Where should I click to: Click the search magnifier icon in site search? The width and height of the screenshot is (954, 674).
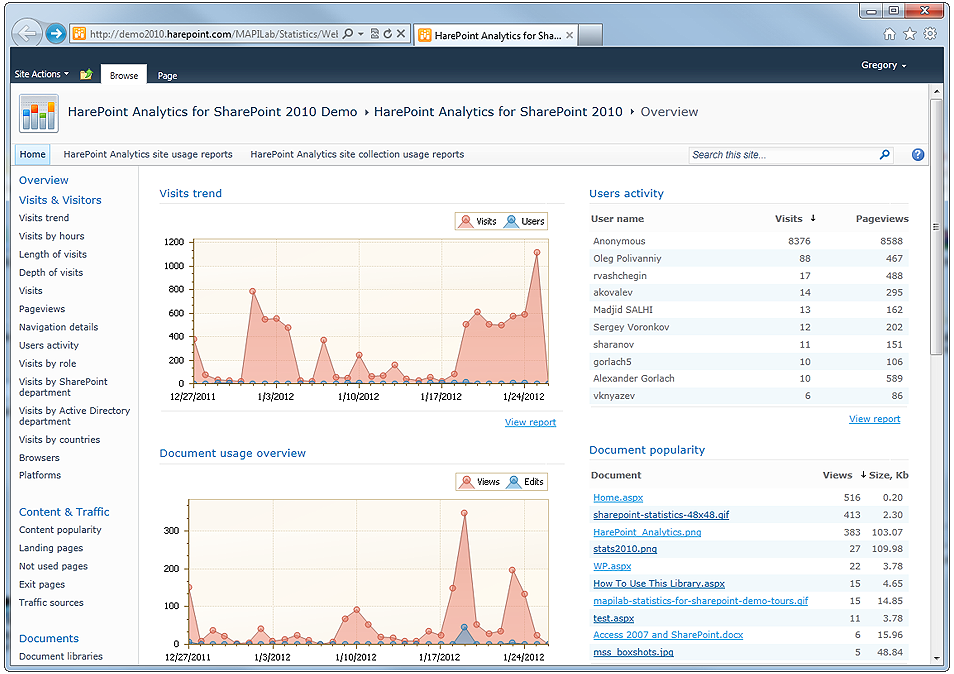(884, 155)
